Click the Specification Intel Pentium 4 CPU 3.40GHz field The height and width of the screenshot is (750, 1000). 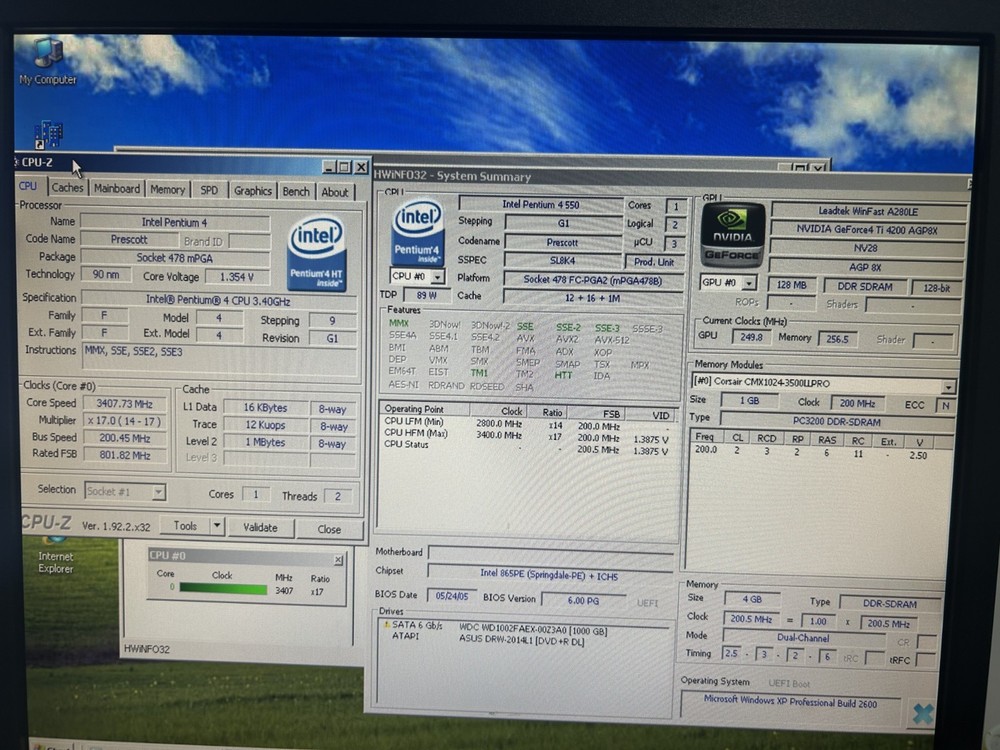click(x=218, y=300)
